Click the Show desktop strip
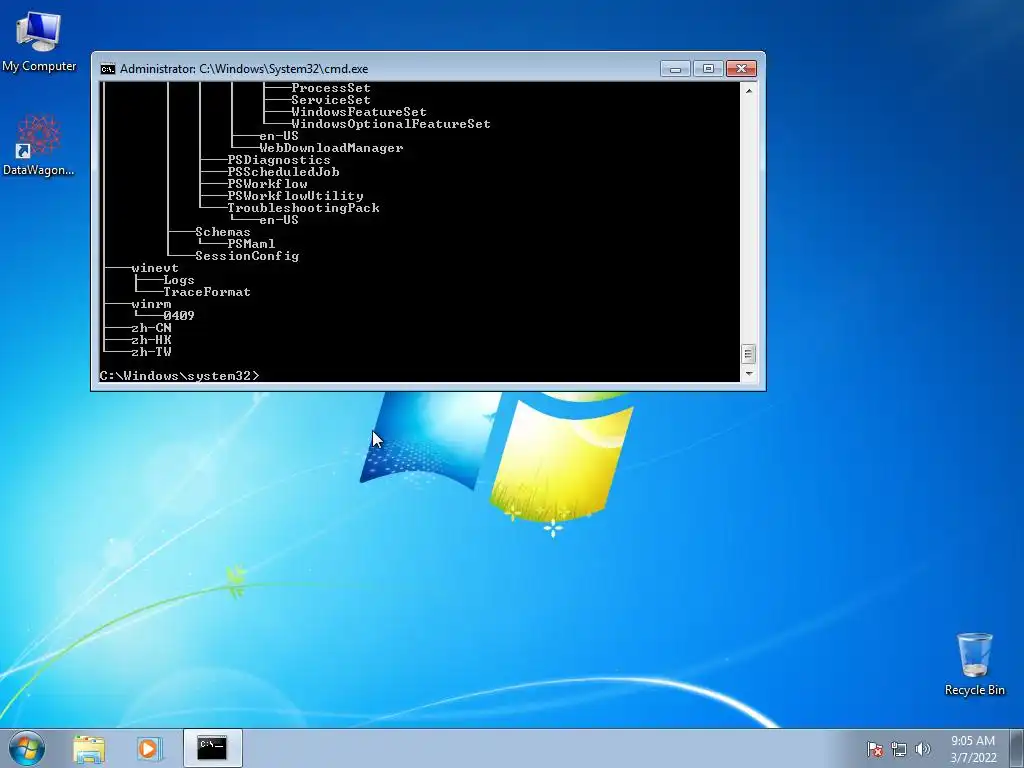This screenshot has width=1024, height=768. pyautogui.click(x=1017, y=748)
